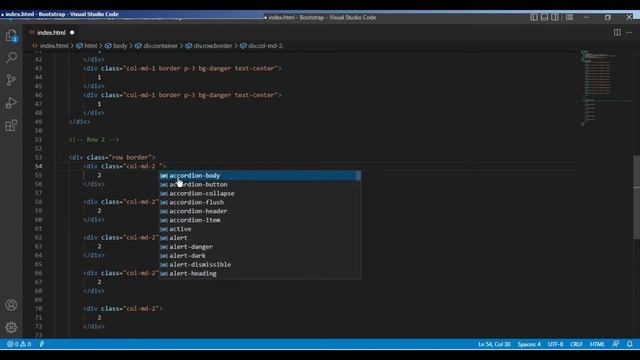Viewport: 640px width, 360px height.
Task: Change encoding via UTF-8 status
Action: click(x=556, y=344)
